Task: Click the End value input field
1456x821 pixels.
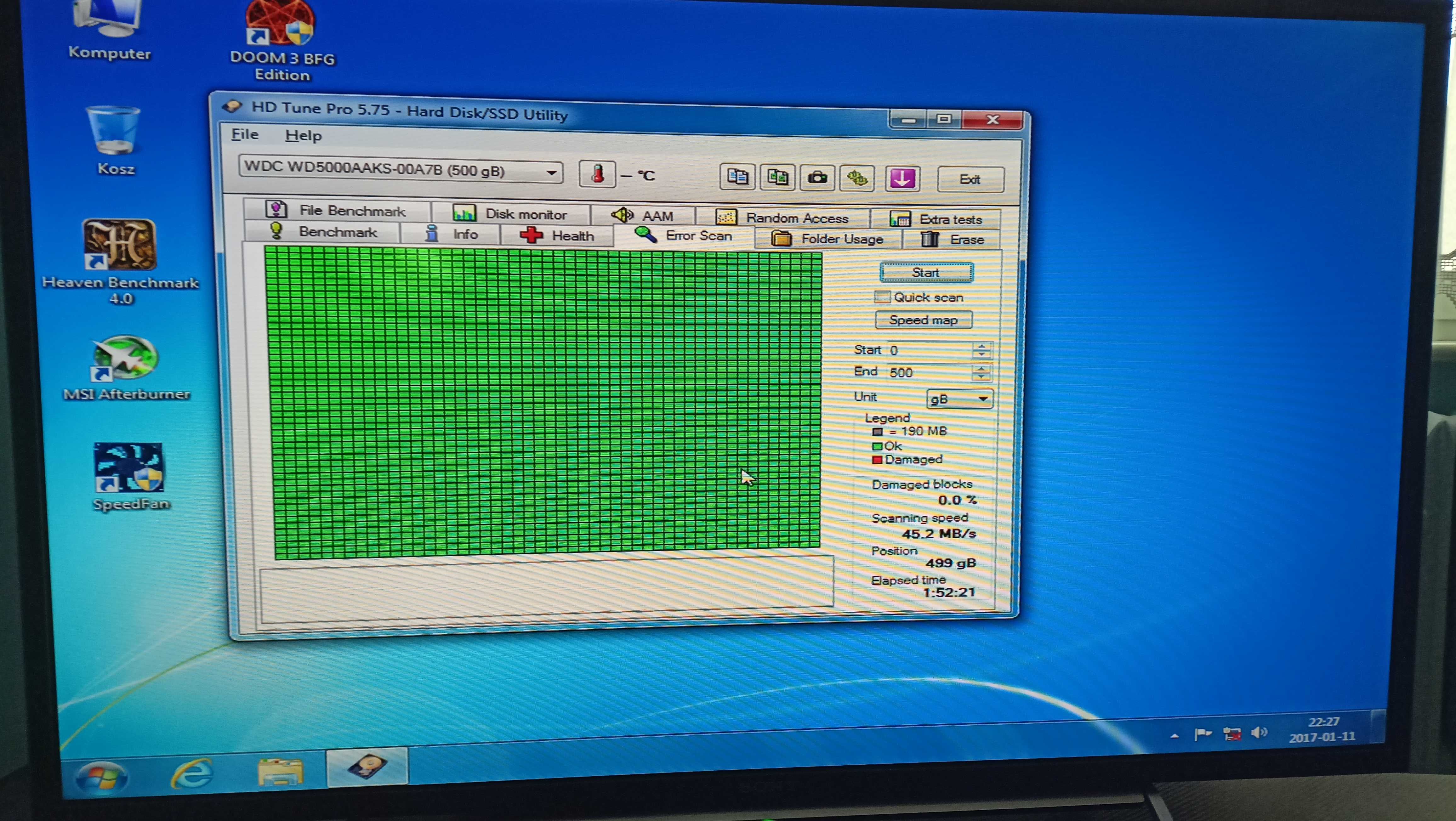Action: tap(929, 373)
